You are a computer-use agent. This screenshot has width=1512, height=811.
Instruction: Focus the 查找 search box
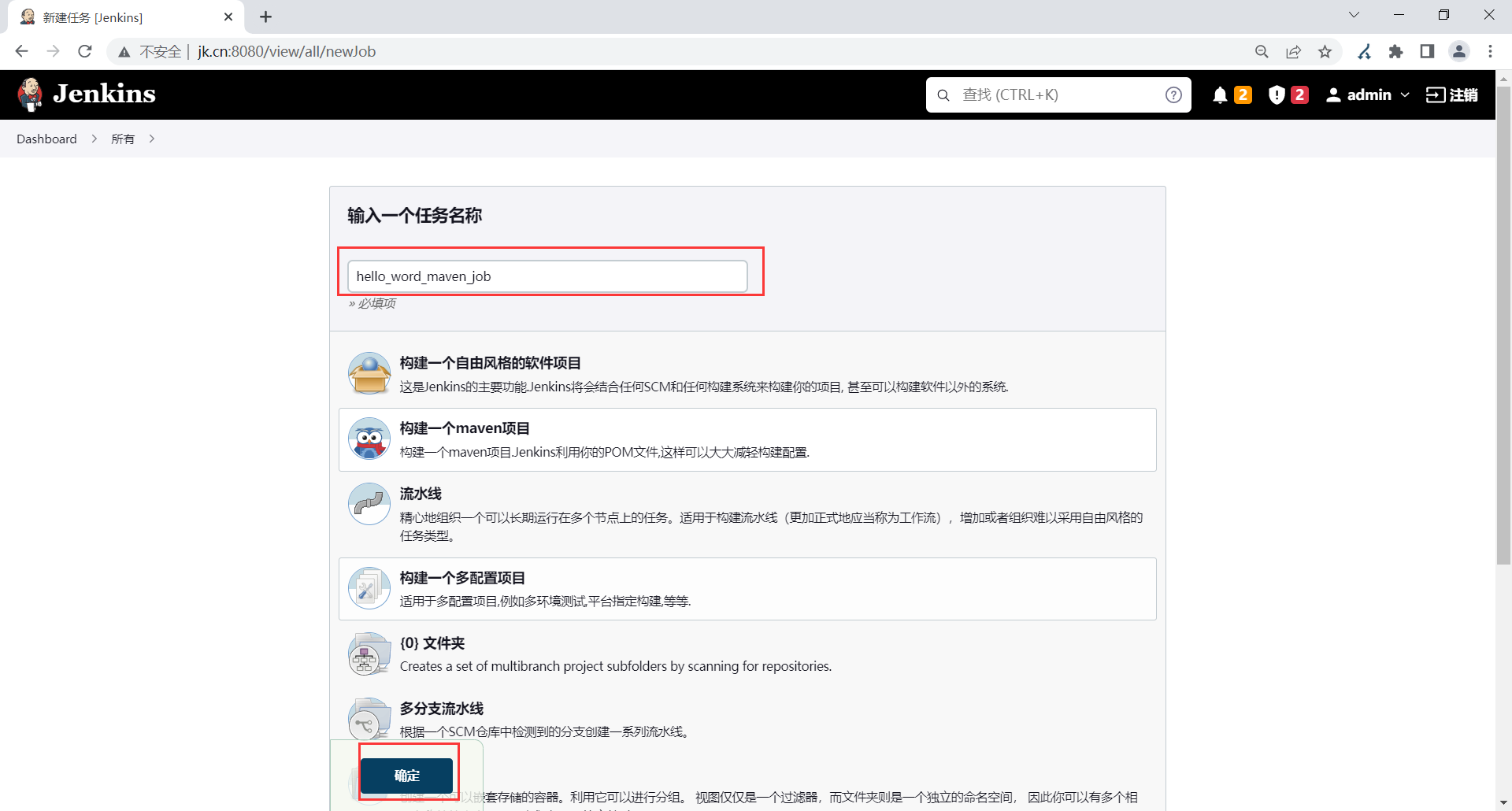1058,95
